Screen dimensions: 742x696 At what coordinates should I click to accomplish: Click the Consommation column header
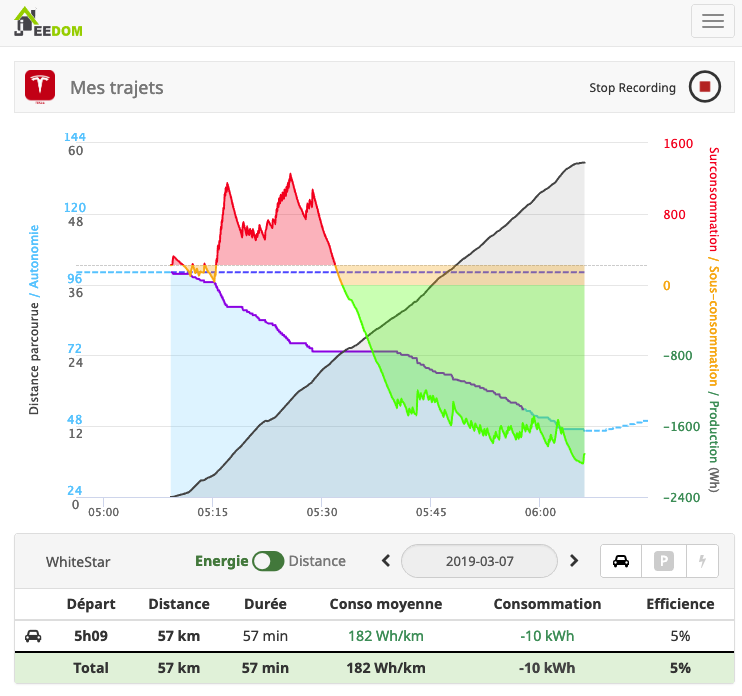547,604
